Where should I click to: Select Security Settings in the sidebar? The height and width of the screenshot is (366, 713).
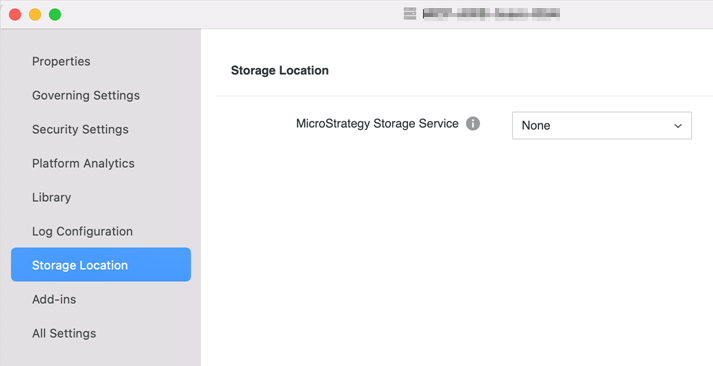(x=80, y=130)
